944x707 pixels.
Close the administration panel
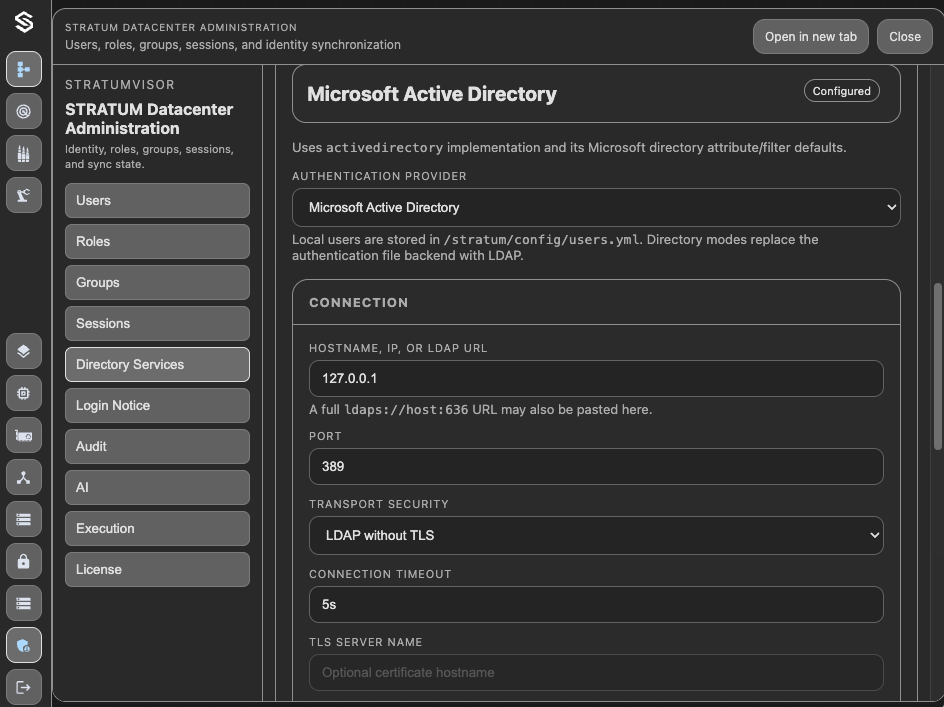(x=905, y=37)
